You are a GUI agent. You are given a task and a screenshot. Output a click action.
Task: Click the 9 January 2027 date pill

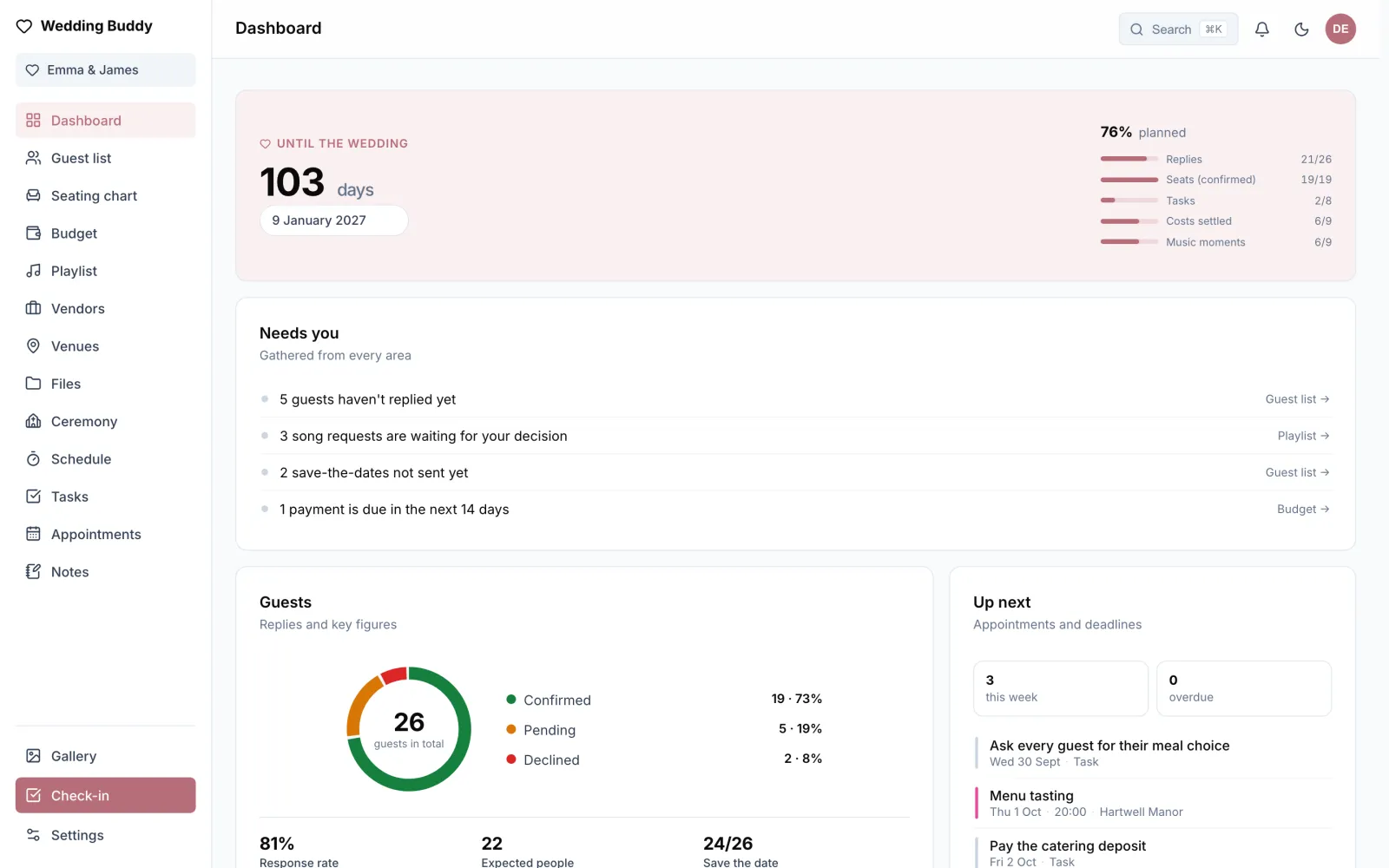333,220
